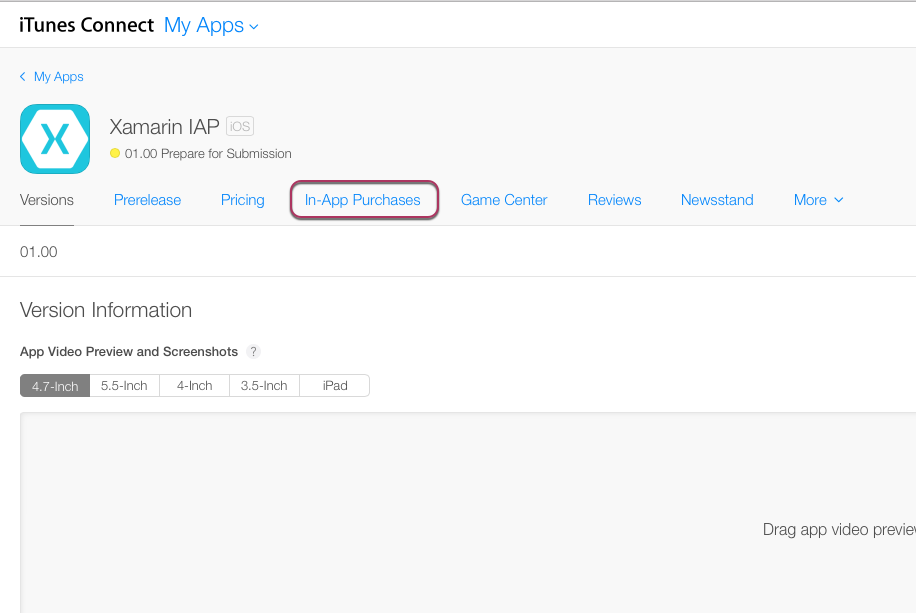This screenshot has width=916, height=613.
Task: Expand the More menu
Action: pos(818,200)
